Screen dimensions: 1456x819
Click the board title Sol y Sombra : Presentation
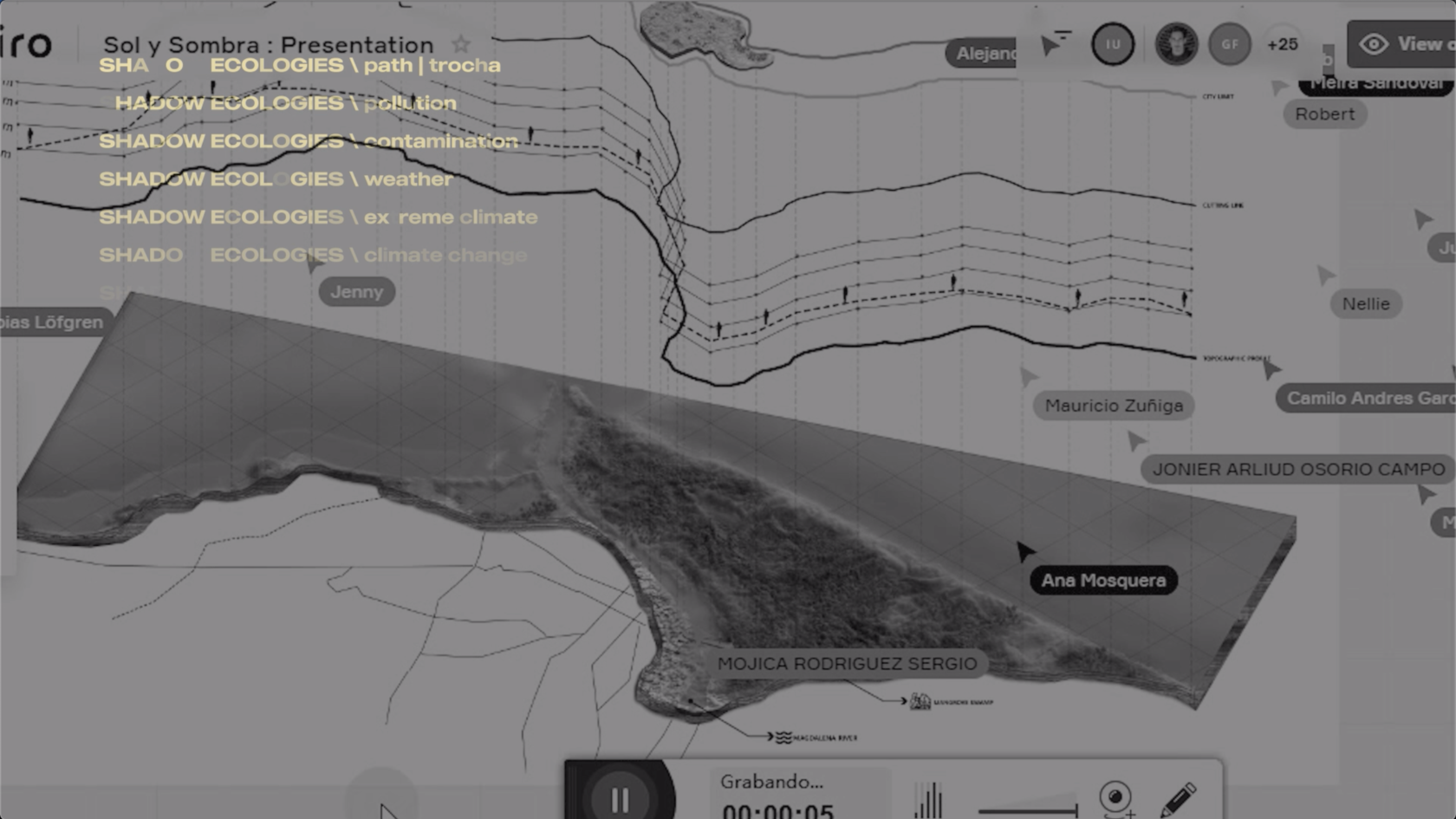click(x=268, y=45)
